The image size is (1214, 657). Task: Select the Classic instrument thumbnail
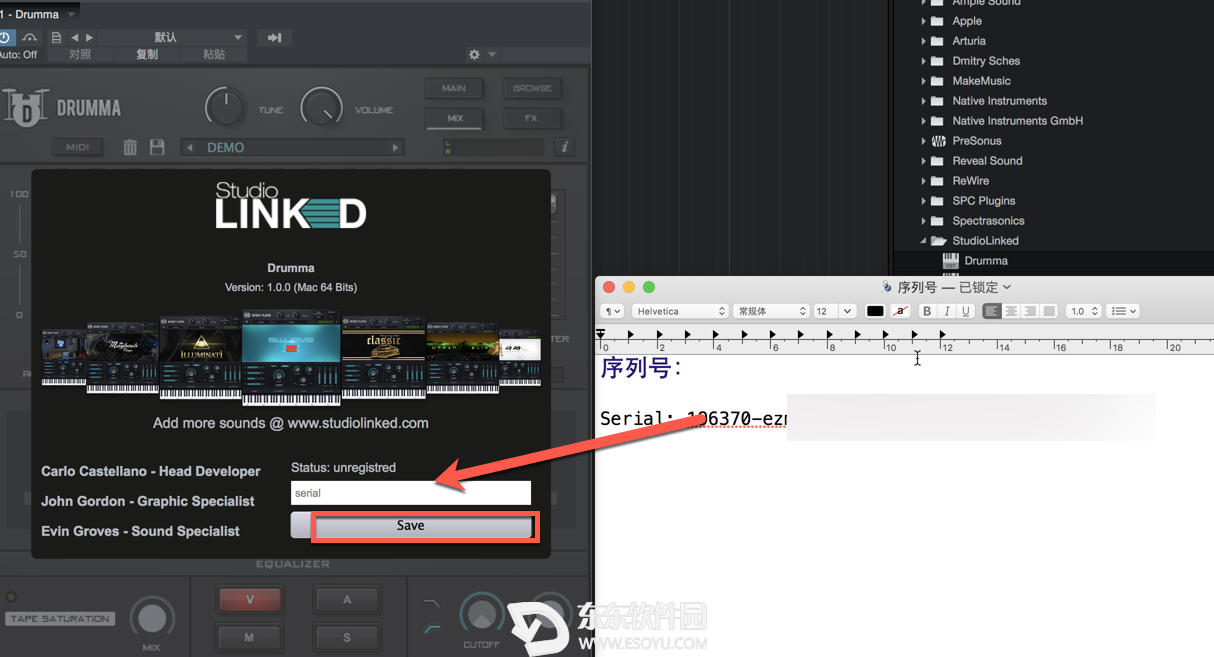pos(383,358)
